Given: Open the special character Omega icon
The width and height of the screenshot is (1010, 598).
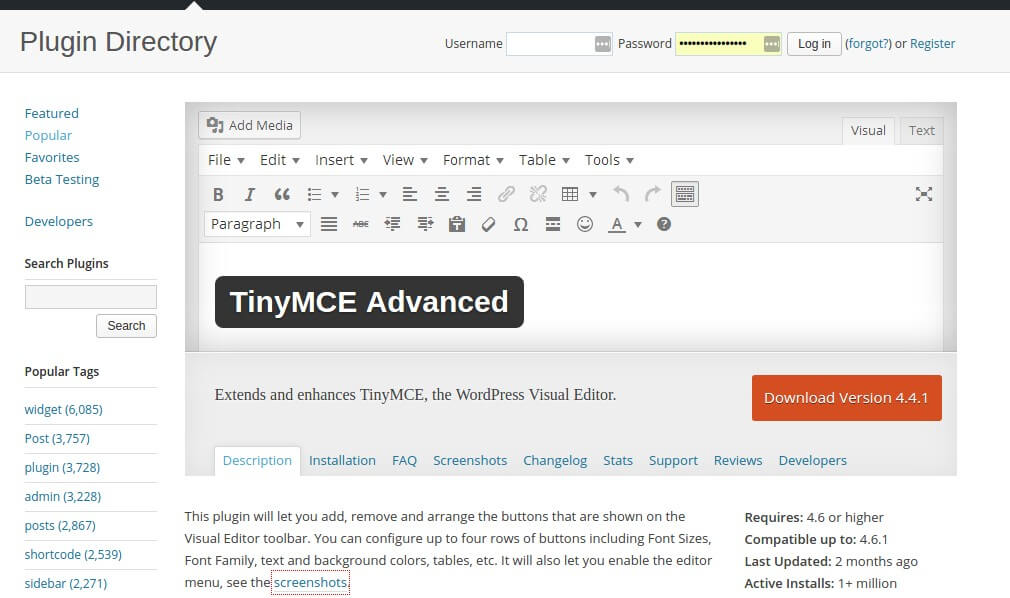Looking at the screenshot, I should coord(520,224).
